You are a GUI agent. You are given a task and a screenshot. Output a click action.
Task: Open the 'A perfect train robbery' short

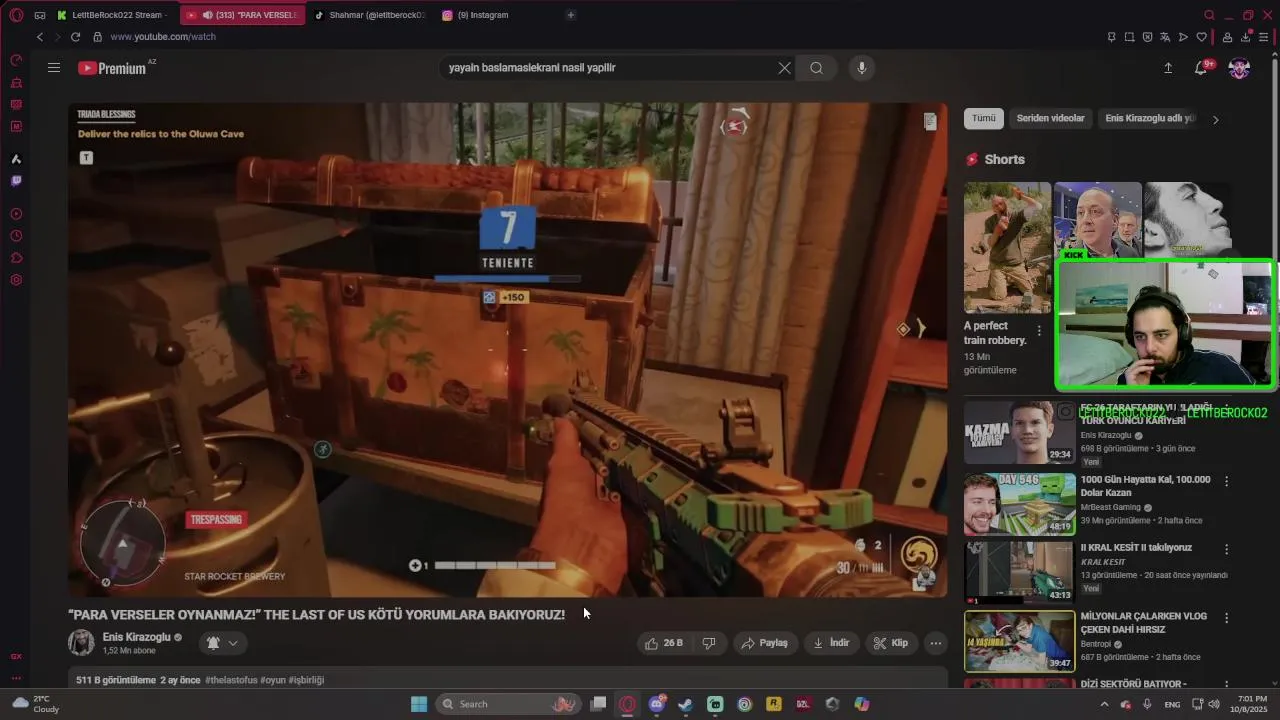coord(1007,248)
